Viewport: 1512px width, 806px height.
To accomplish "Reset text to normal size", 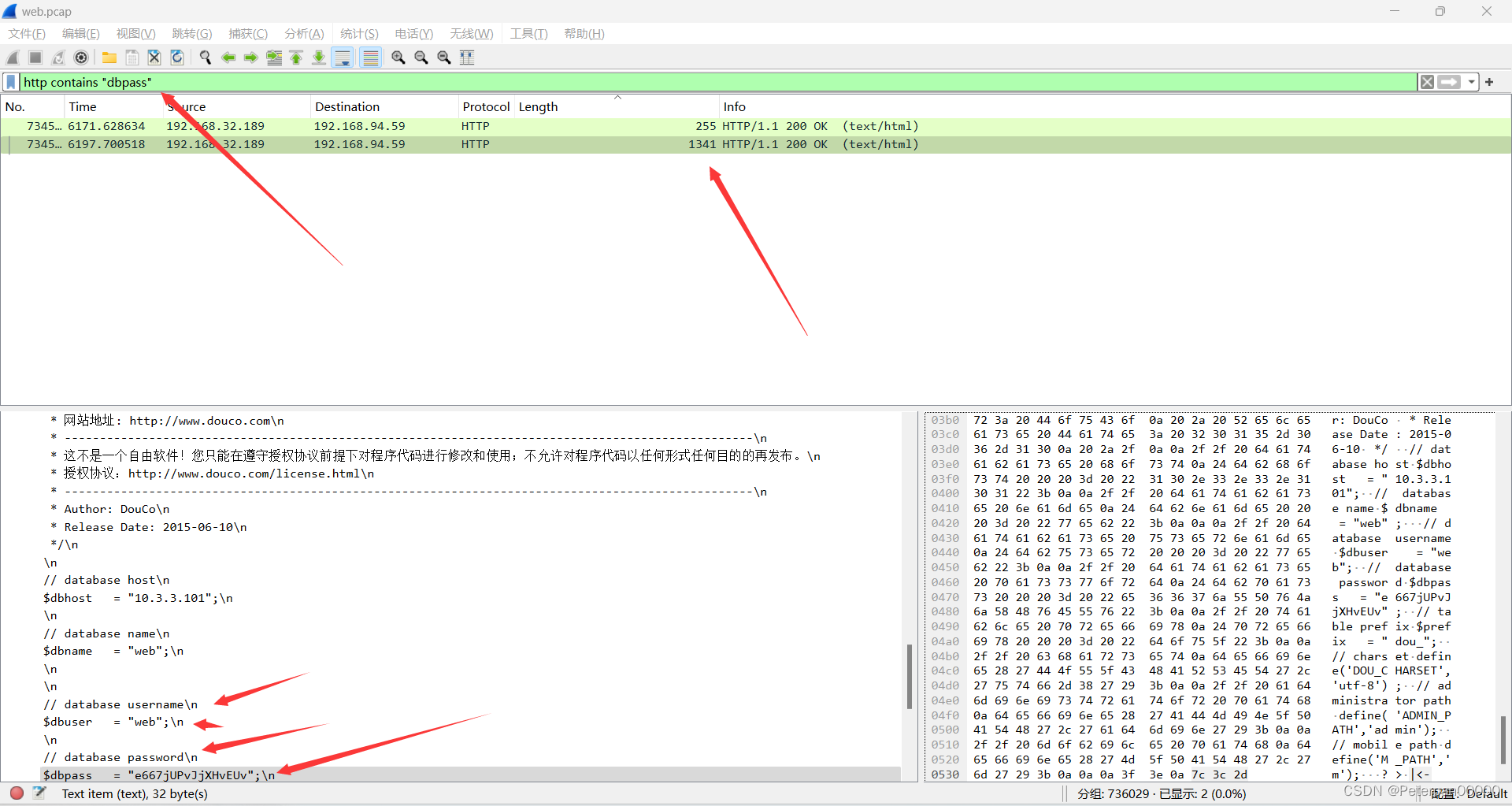I will (444, 58).
